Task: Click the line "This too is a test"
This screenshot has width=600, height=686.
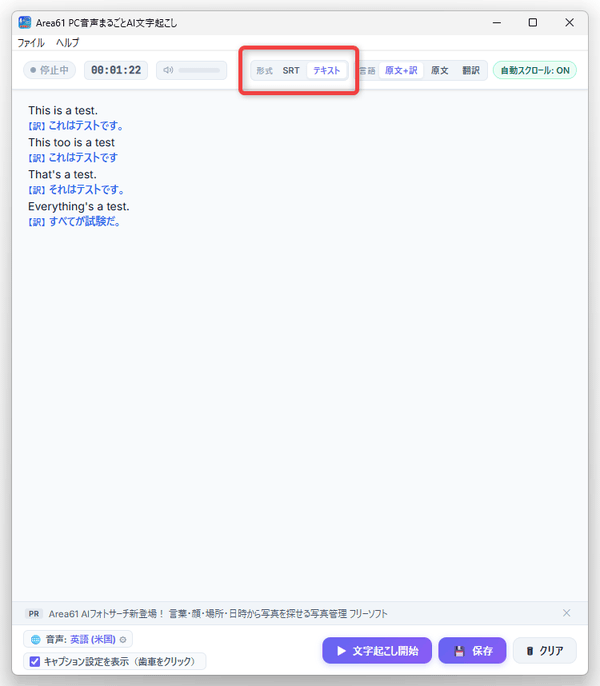Action: (x=71, y=142)
